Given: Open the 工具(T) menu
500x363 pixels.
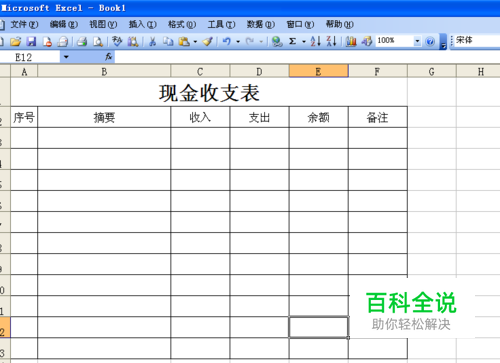Looking at the screenshot, I should tap(221, 24).
